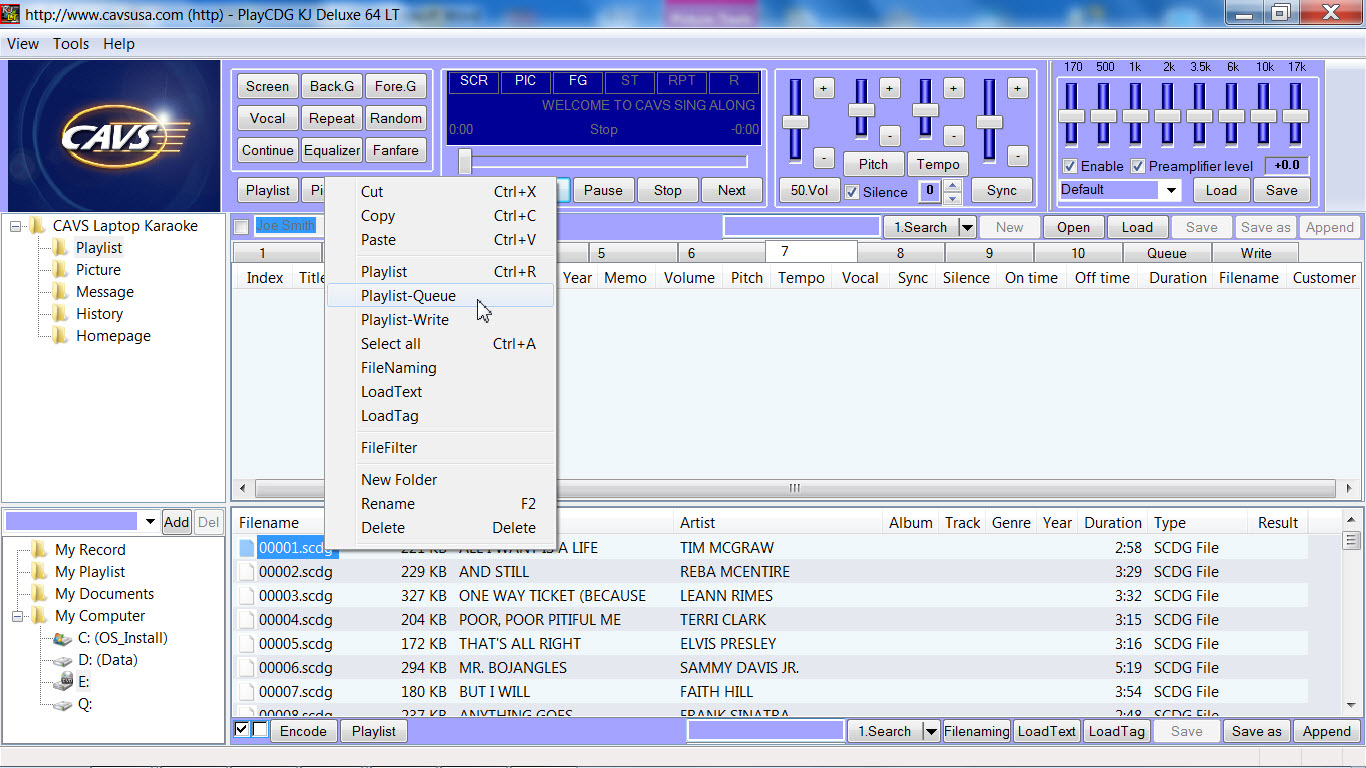Click the file icon beside 00002.scdg
Viewport: 1366px width, 768px height.
click(x=246, y=572)
